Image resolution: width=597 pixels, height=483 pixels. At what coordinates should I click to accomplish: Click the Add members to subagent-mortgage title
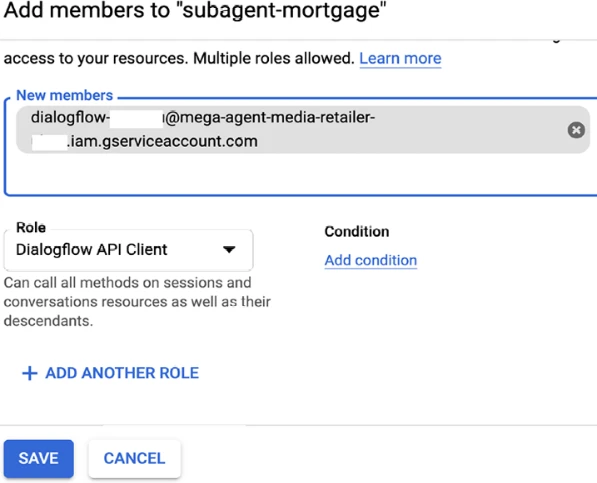pyautogui.click(x=195, y=10)
